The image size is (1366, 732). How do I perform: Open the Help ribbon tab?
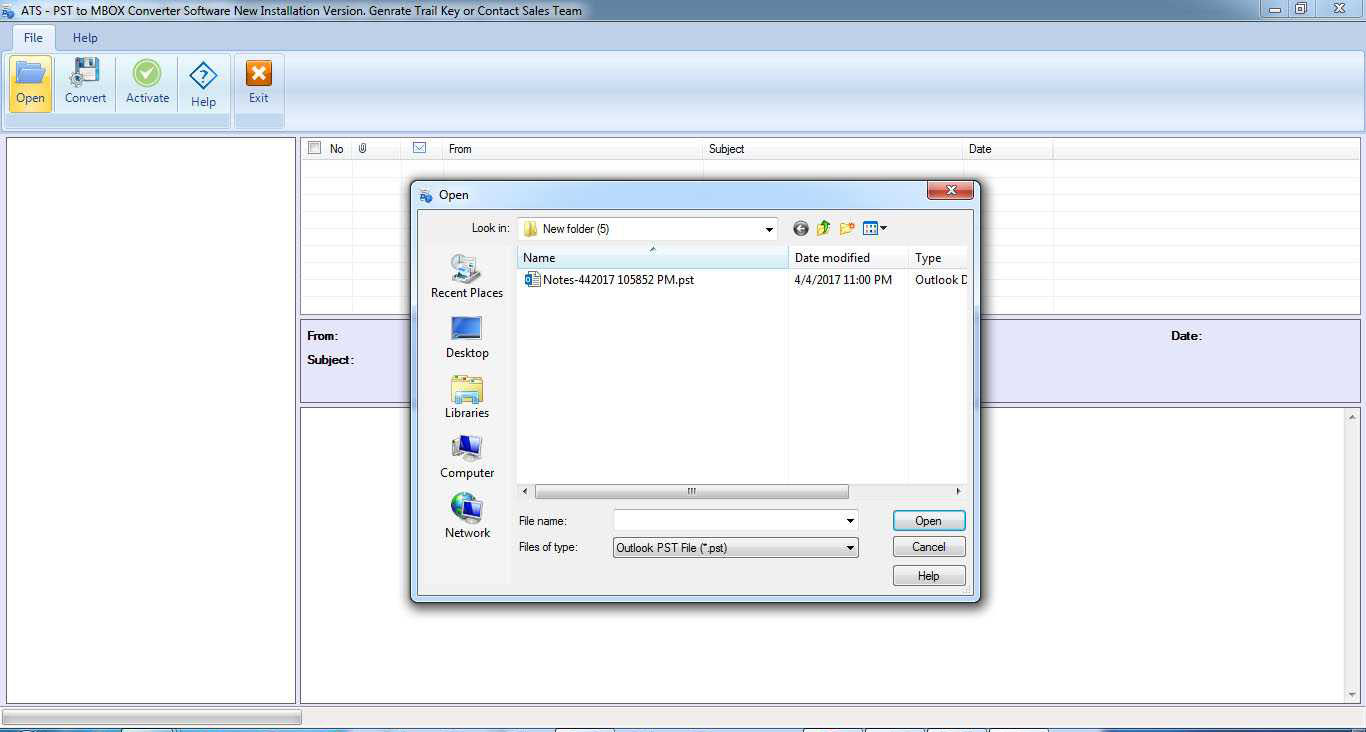tap(85, 37)
